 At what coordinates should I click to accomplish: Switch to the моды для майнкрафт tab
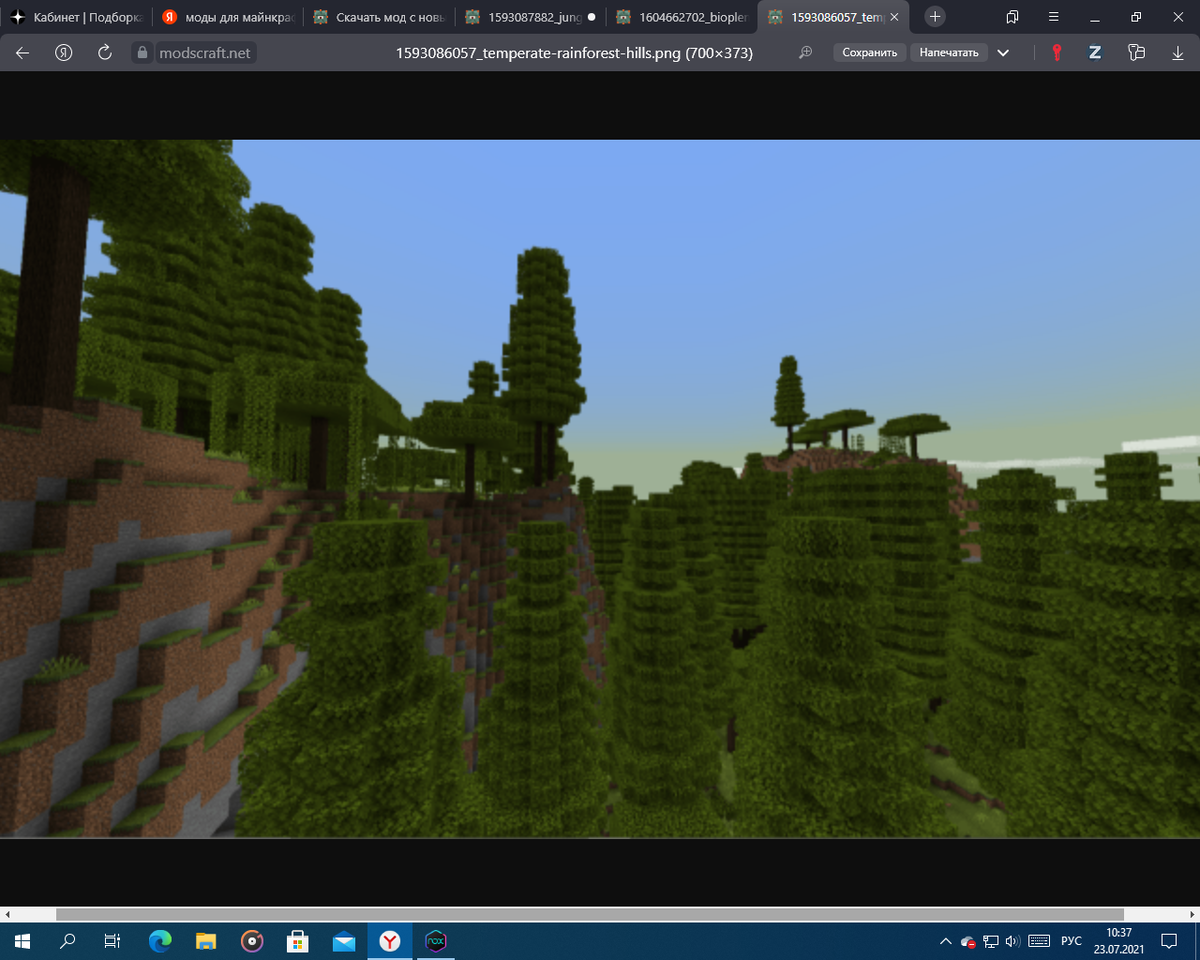[227, 17]
